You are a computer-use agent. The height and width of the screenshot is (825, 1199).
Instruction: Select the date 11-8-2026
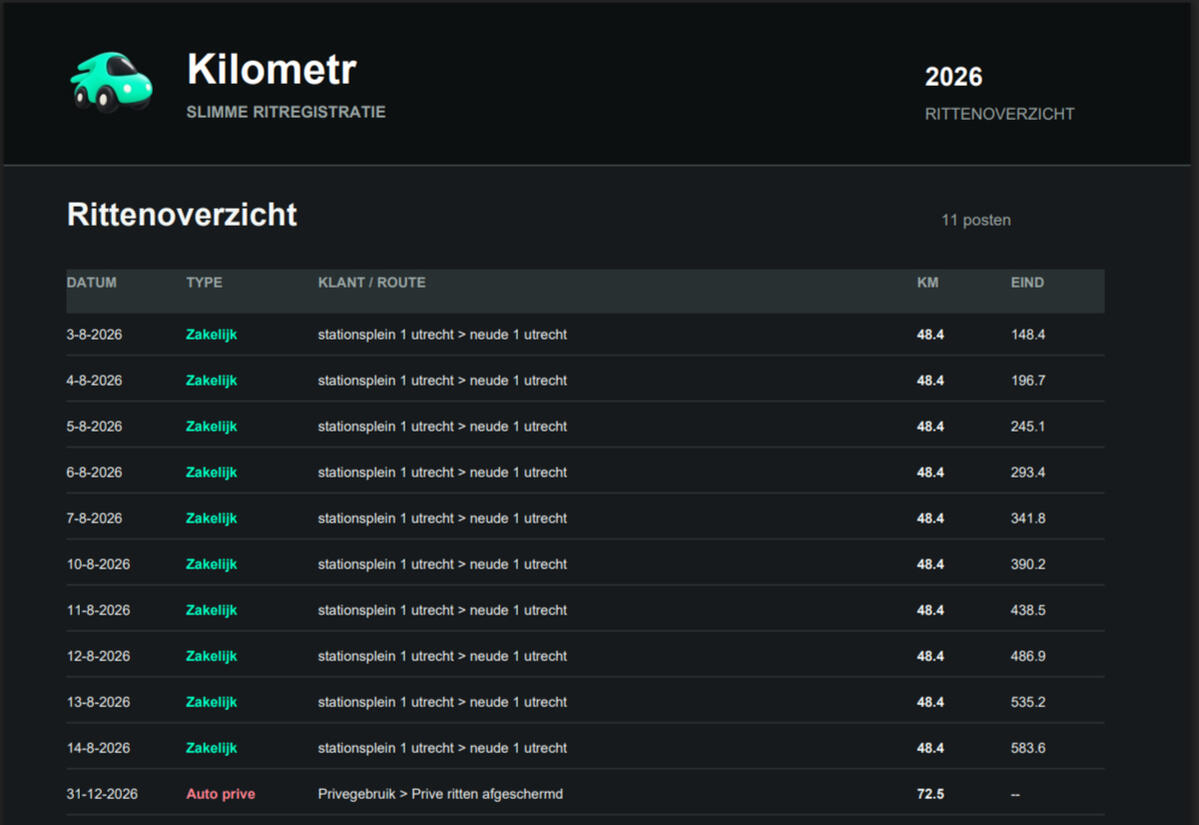[x=98, y=609]
